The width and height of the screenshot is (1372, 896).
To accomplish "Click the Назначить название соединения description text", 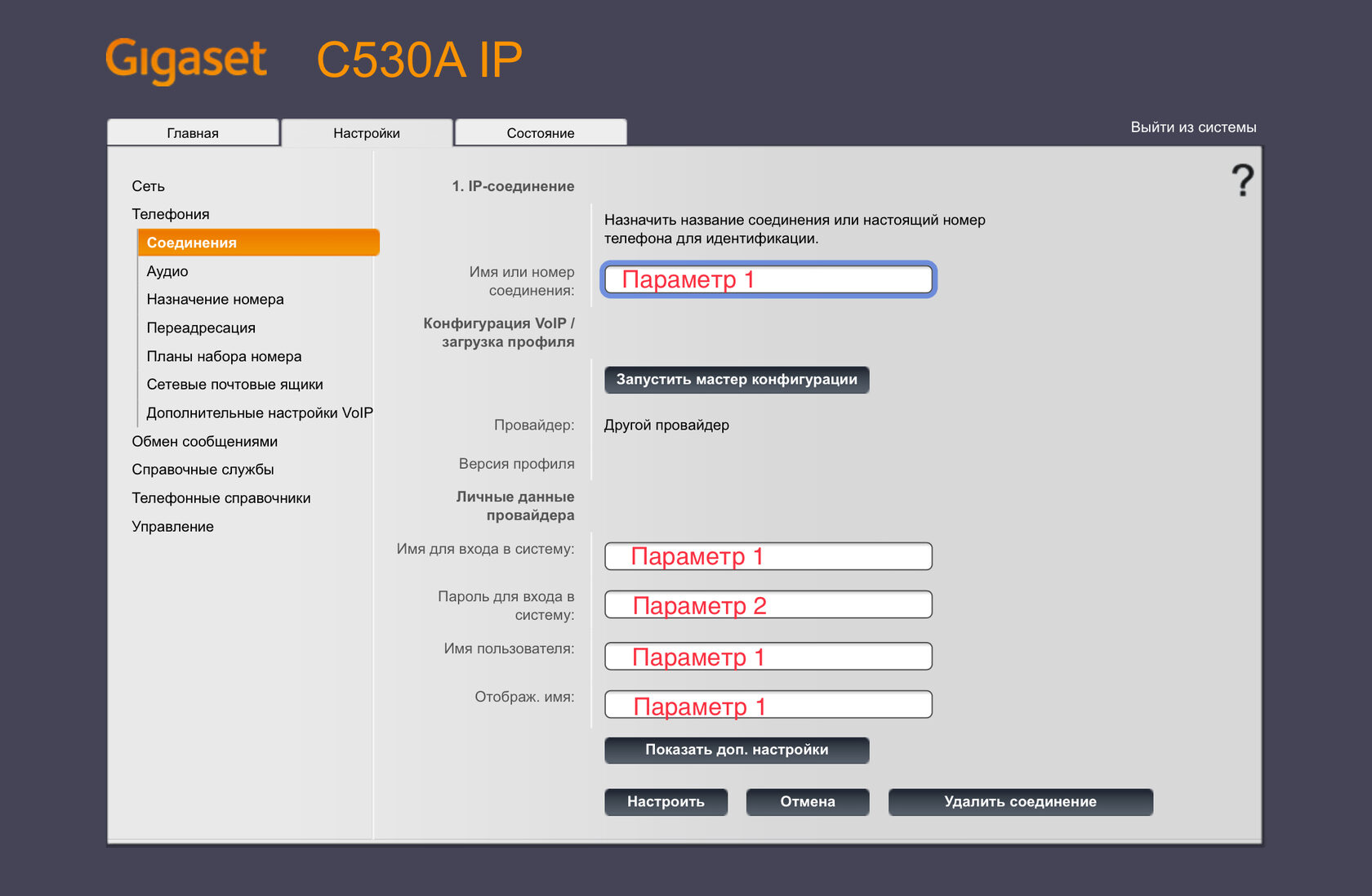I will tap(795, 230).
